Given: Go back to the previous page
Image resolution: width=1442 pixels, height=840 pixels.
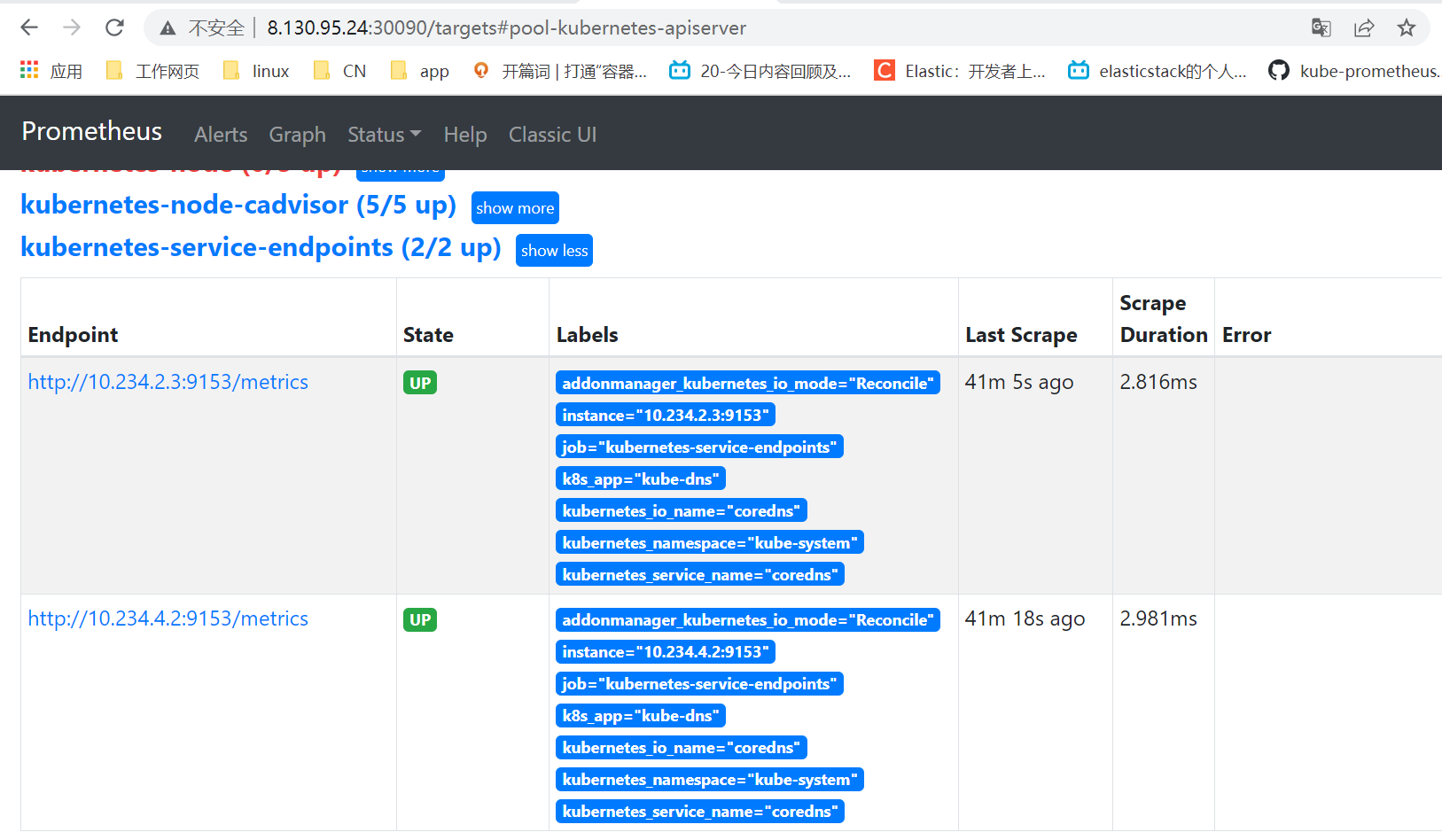Looking at the screenshot, I should 29,27.
